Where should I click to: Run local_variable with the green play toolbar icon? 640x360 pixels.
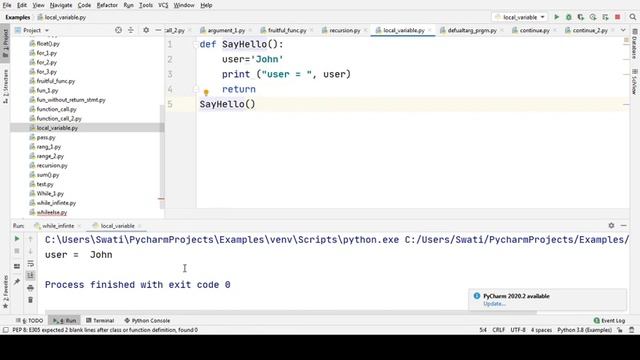click(x=556, y=17)
